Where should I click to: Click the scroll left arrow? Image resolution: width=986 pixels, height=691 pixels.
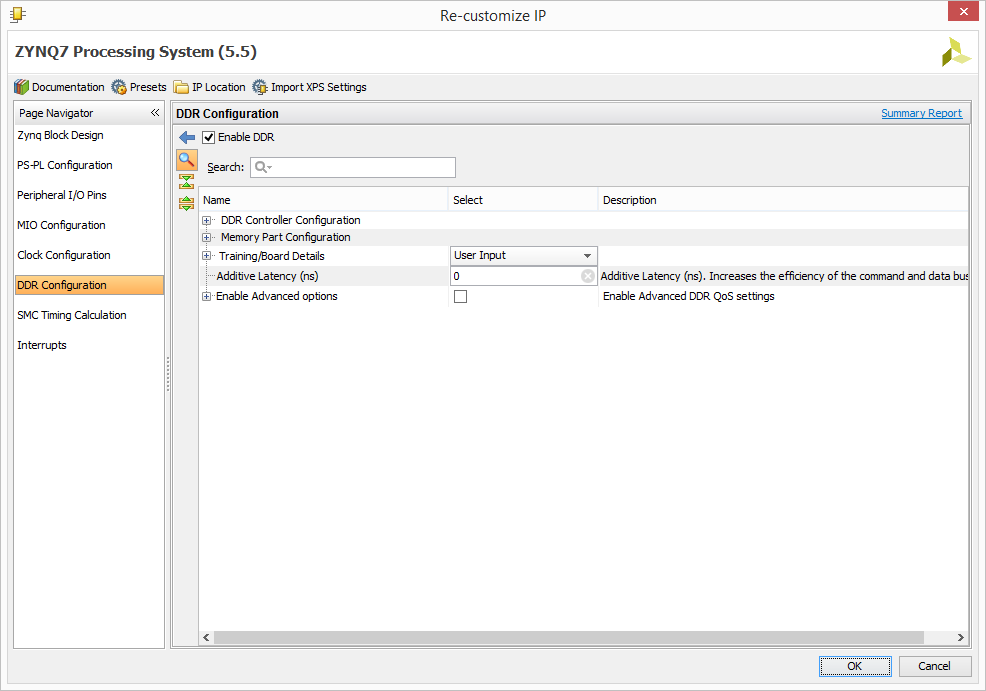206,638
